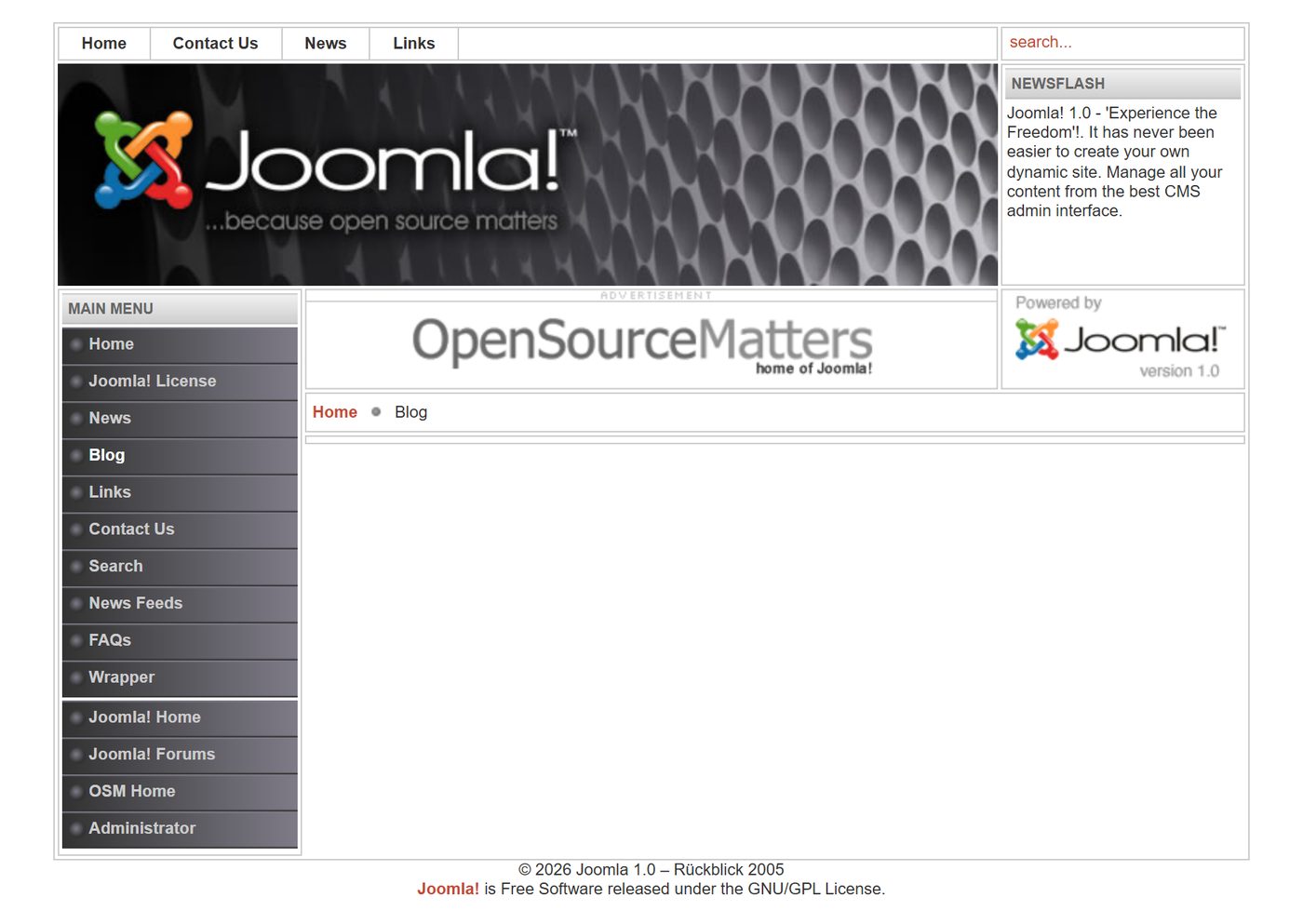Click the Joomla! logo in the header banner
1303x924 pixels.
pos(336,172)
